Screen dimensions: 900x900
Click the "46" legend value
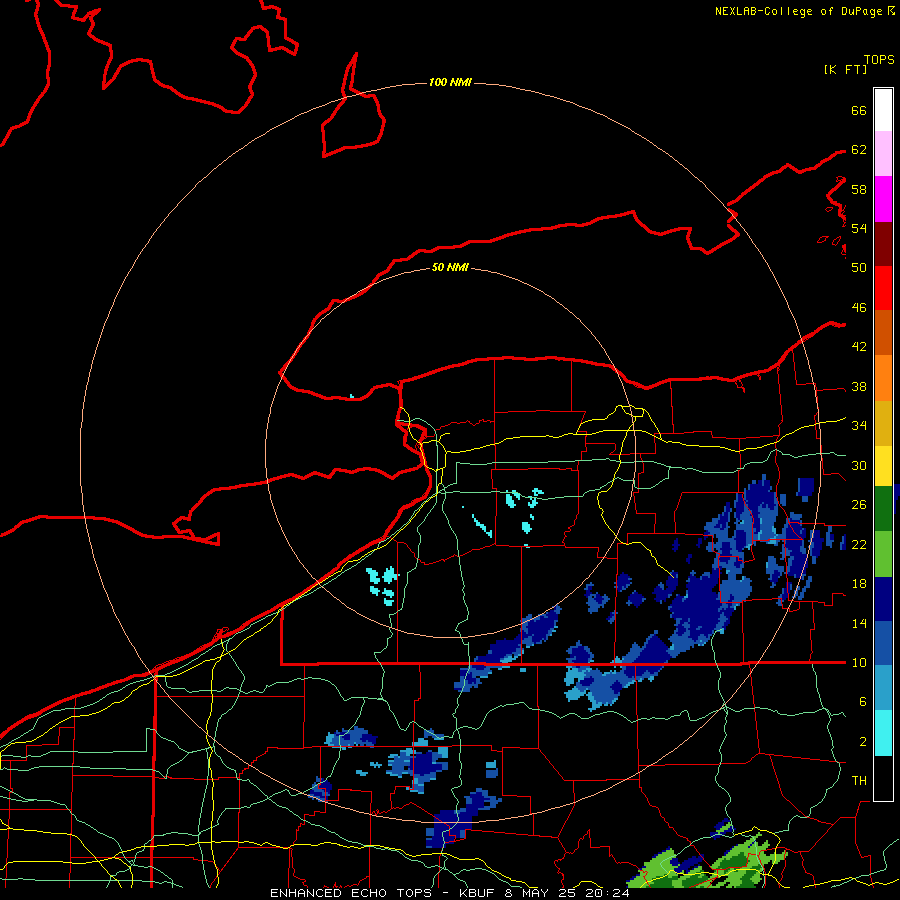pos(859,308)
